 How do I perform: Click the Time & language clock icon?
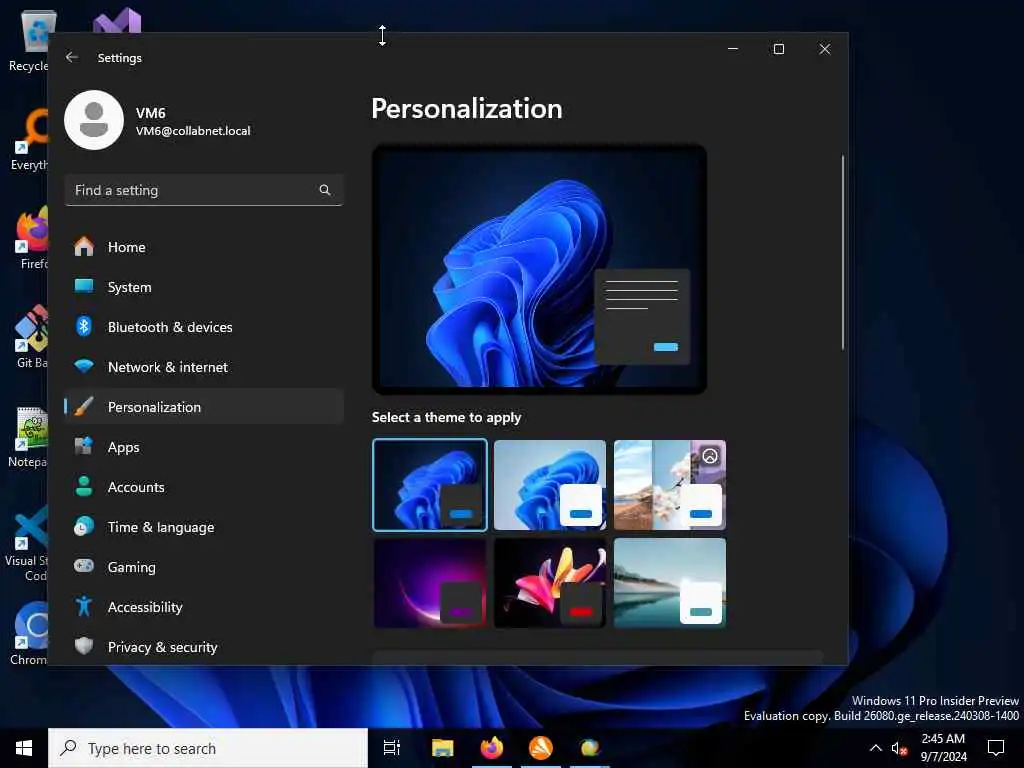[x=84, y=526]
